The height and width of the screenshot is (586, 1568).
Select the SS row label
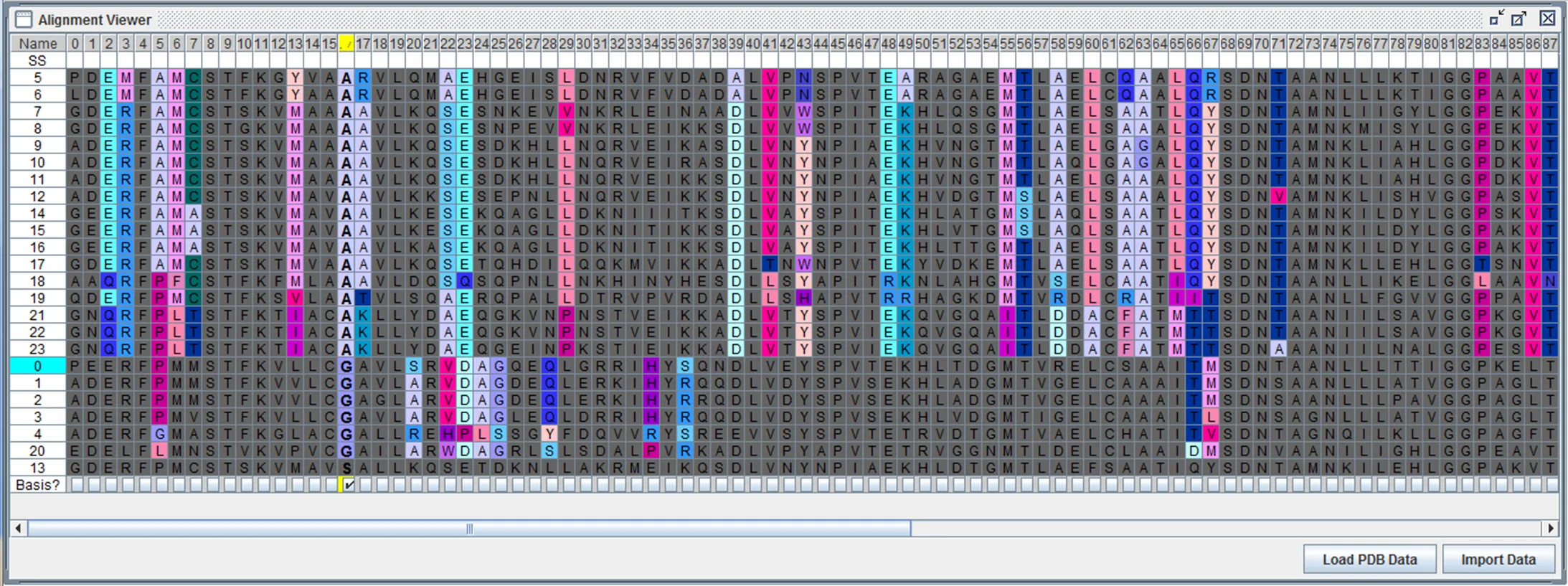click(38, 61)
